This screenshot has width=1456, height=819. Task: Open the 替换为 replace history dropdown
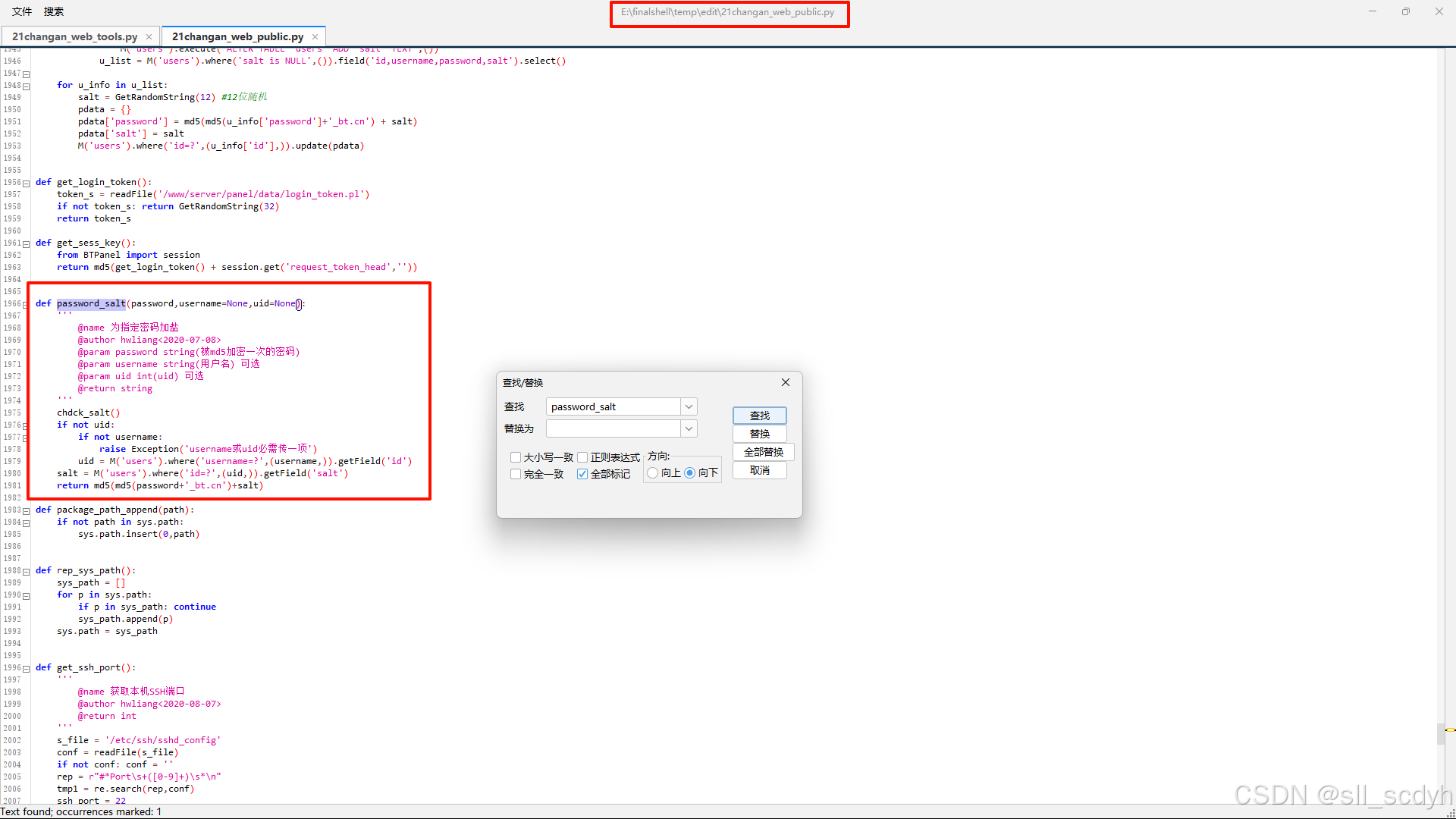coord(689,429)
